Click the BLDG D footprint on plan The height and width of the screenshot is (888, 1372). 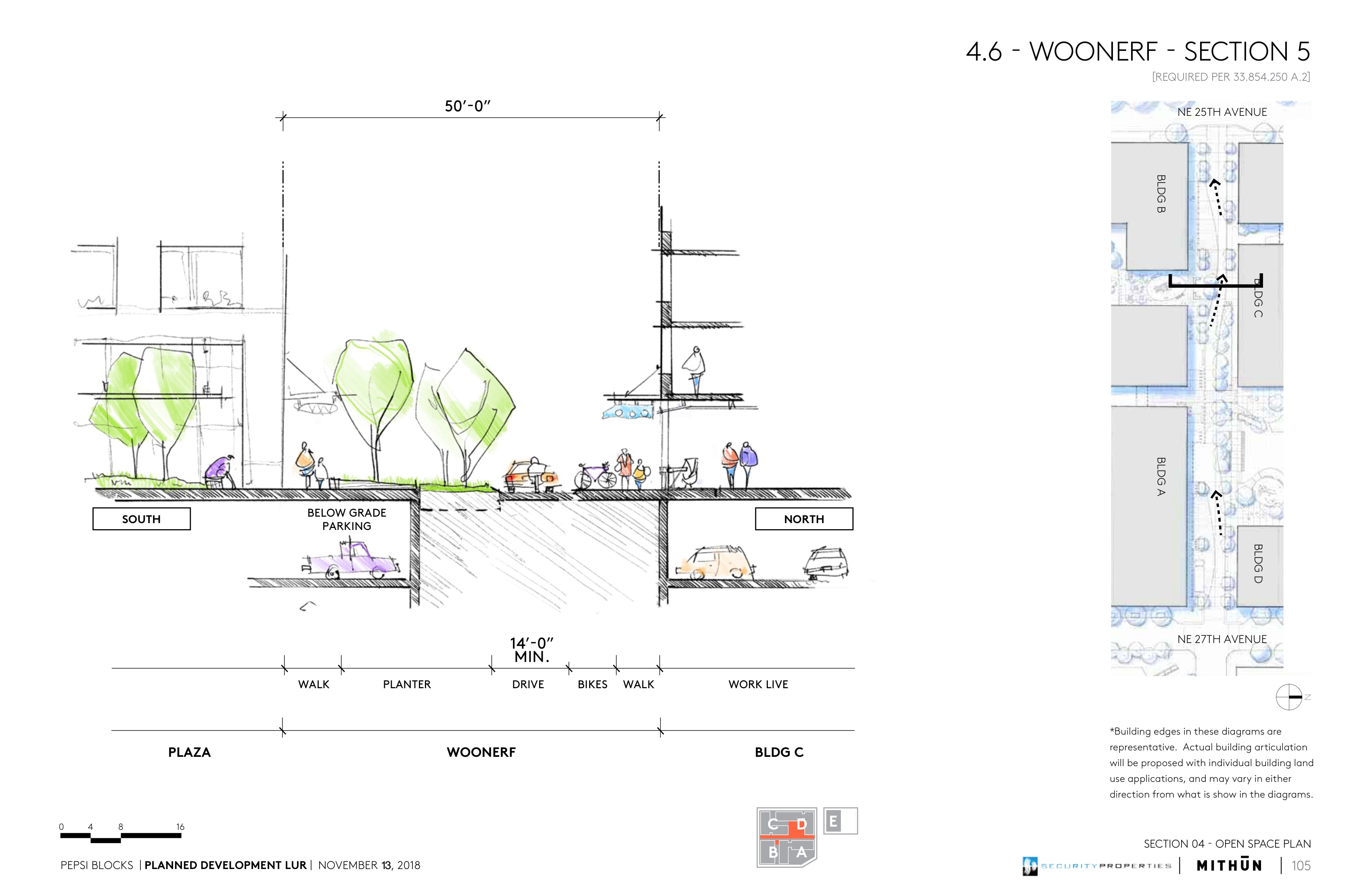click(x=1259, y=564)
